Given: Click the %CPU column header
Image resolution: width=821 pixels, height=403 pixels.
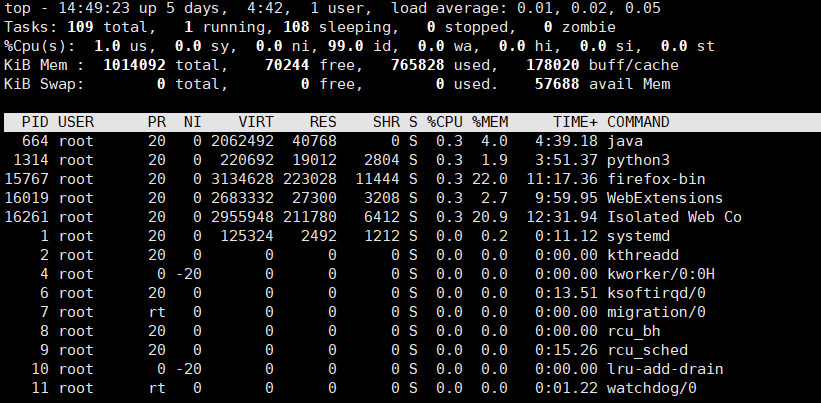Looking at the screenshot, I should tap(445, 122).
